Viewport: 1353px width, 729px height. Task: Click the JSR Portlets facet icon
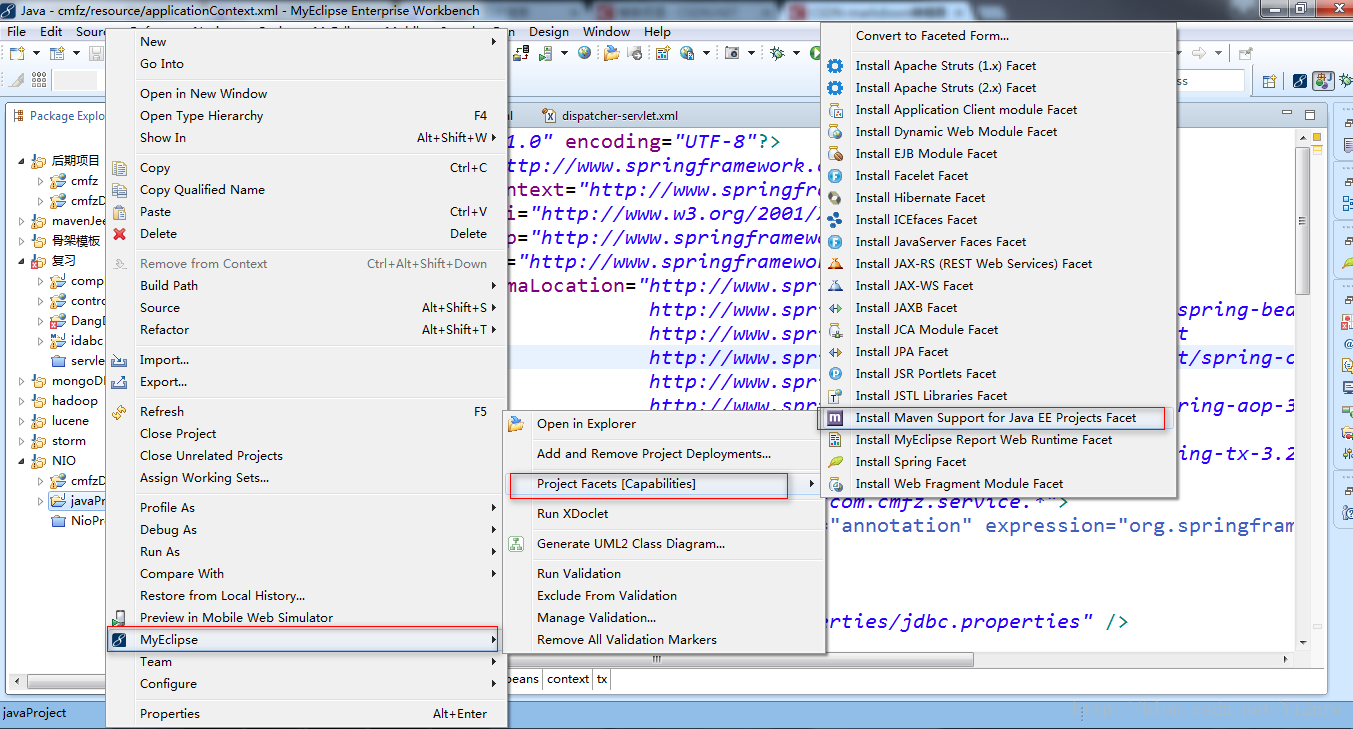click(x=835, y=374)
